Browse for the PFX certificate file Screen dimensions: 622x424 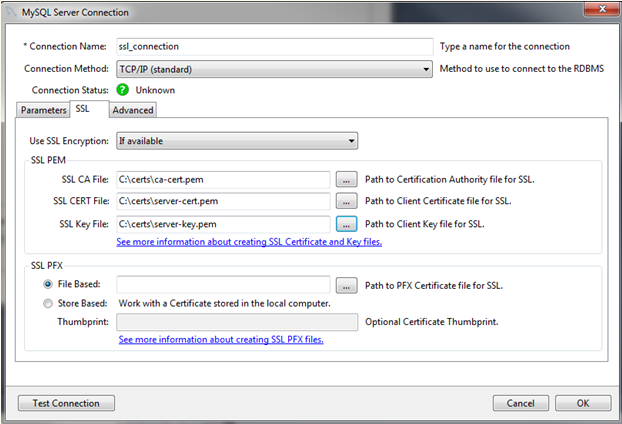pos(346,286)
